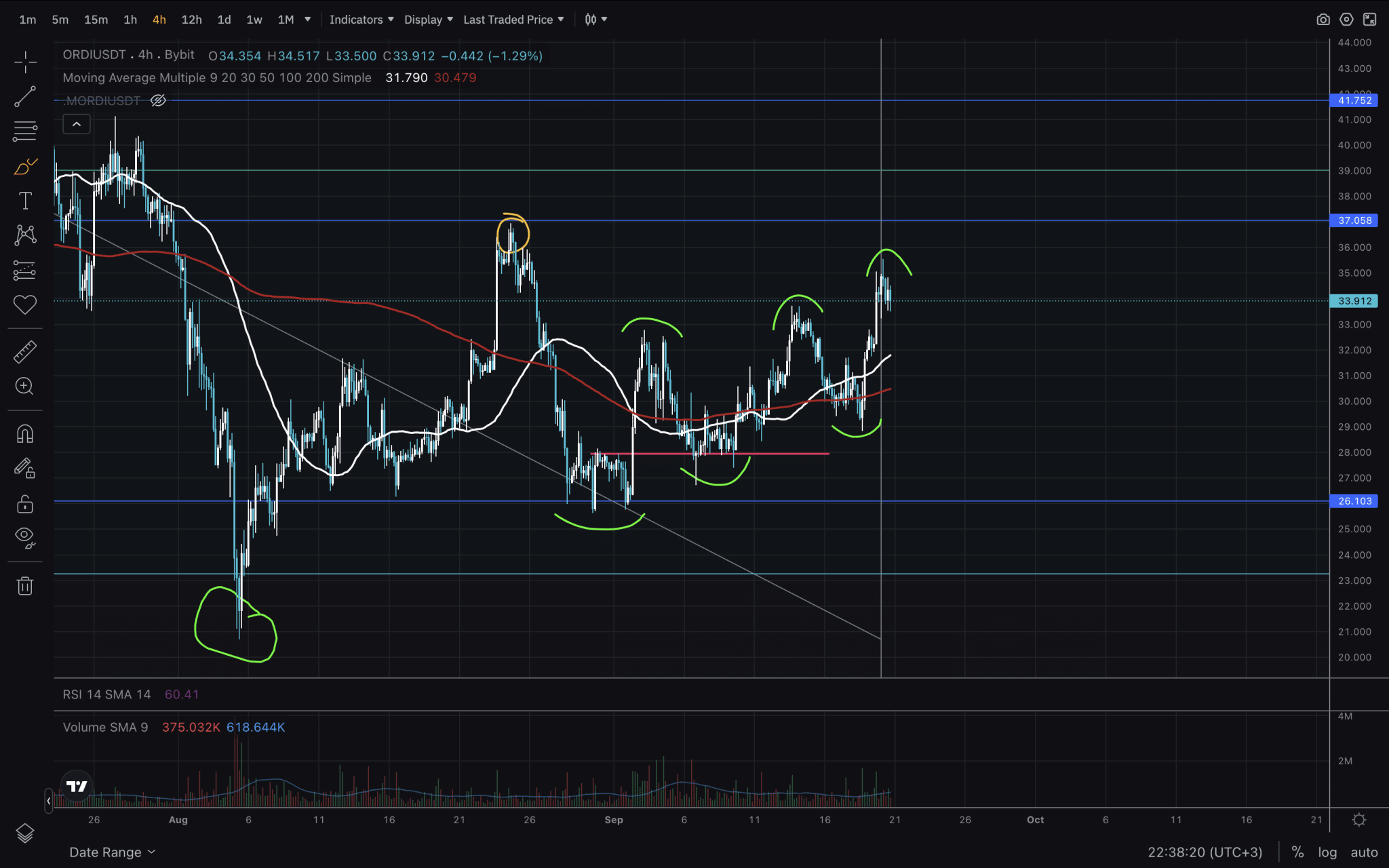
Task: Click the RSI 14 SMA 14 label
Action: 106,694
